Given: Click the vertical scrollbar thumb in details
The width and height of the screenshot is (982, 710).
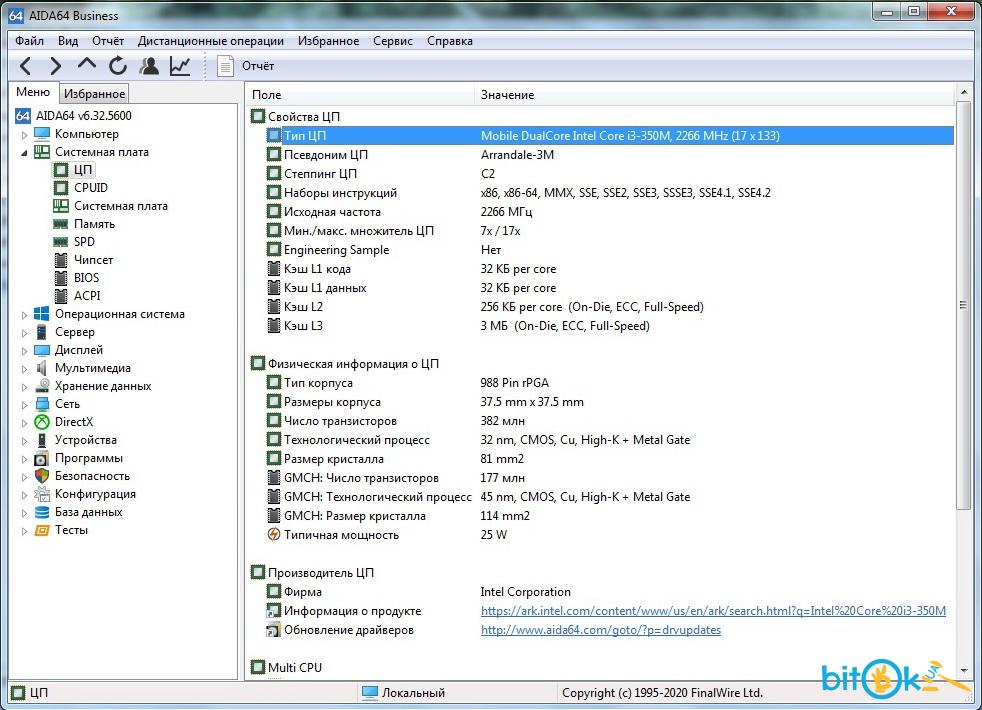Looking at the screenshot, I should click(963, 306).
